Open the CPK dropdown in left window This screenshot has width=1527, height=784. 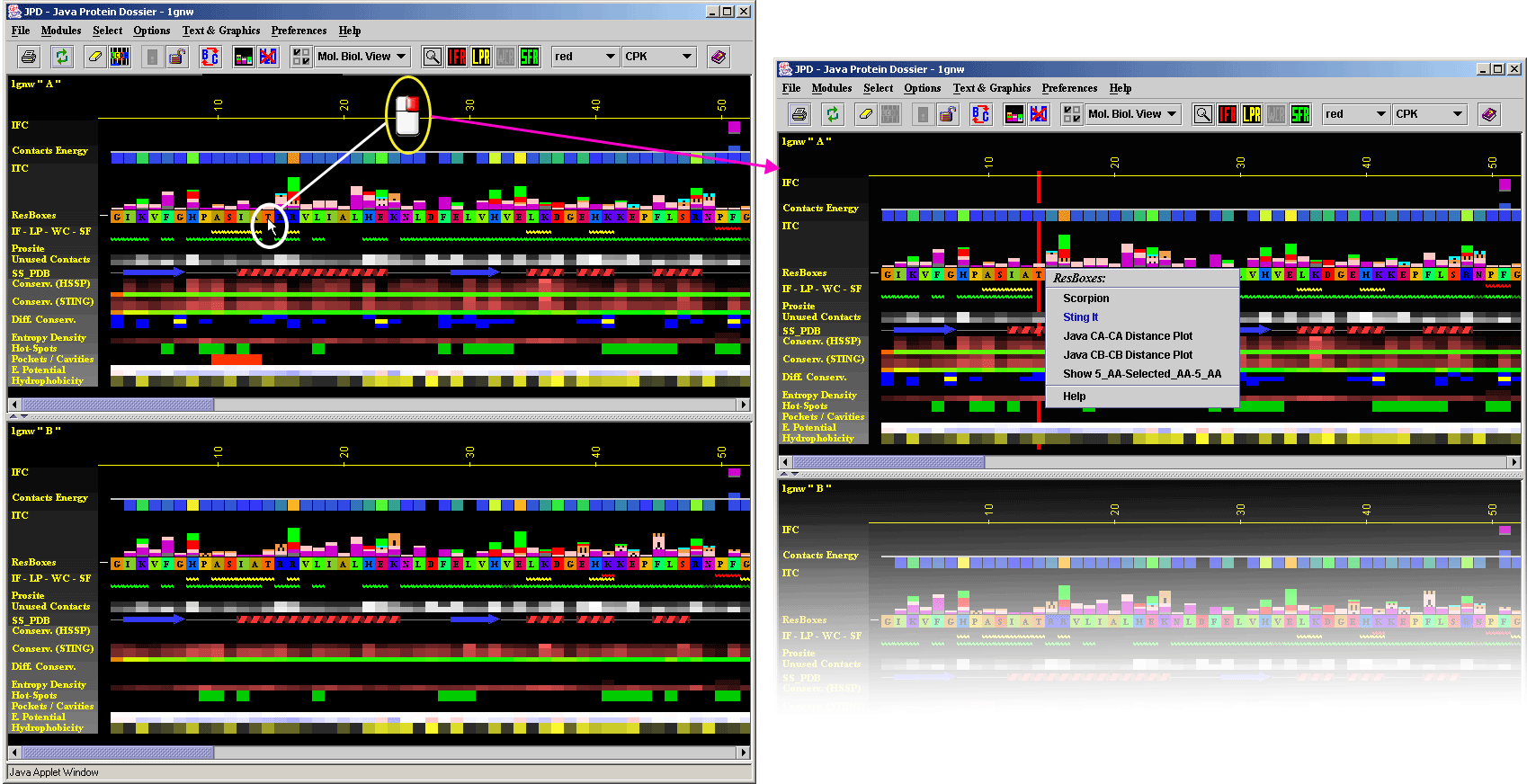pyautogui.click(x=659, y=57)
